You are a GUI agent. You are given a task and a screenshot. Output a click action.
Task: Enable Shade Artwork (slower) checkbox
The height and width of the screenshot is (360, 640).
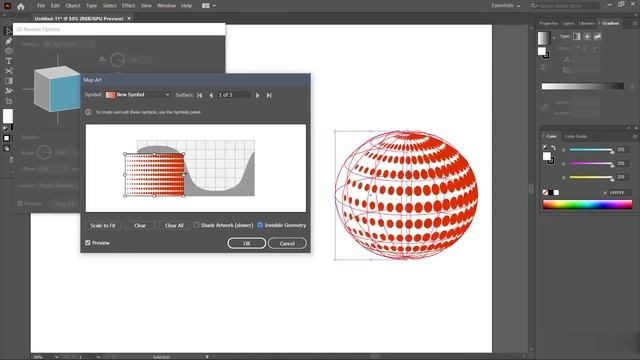coord(196,225)
